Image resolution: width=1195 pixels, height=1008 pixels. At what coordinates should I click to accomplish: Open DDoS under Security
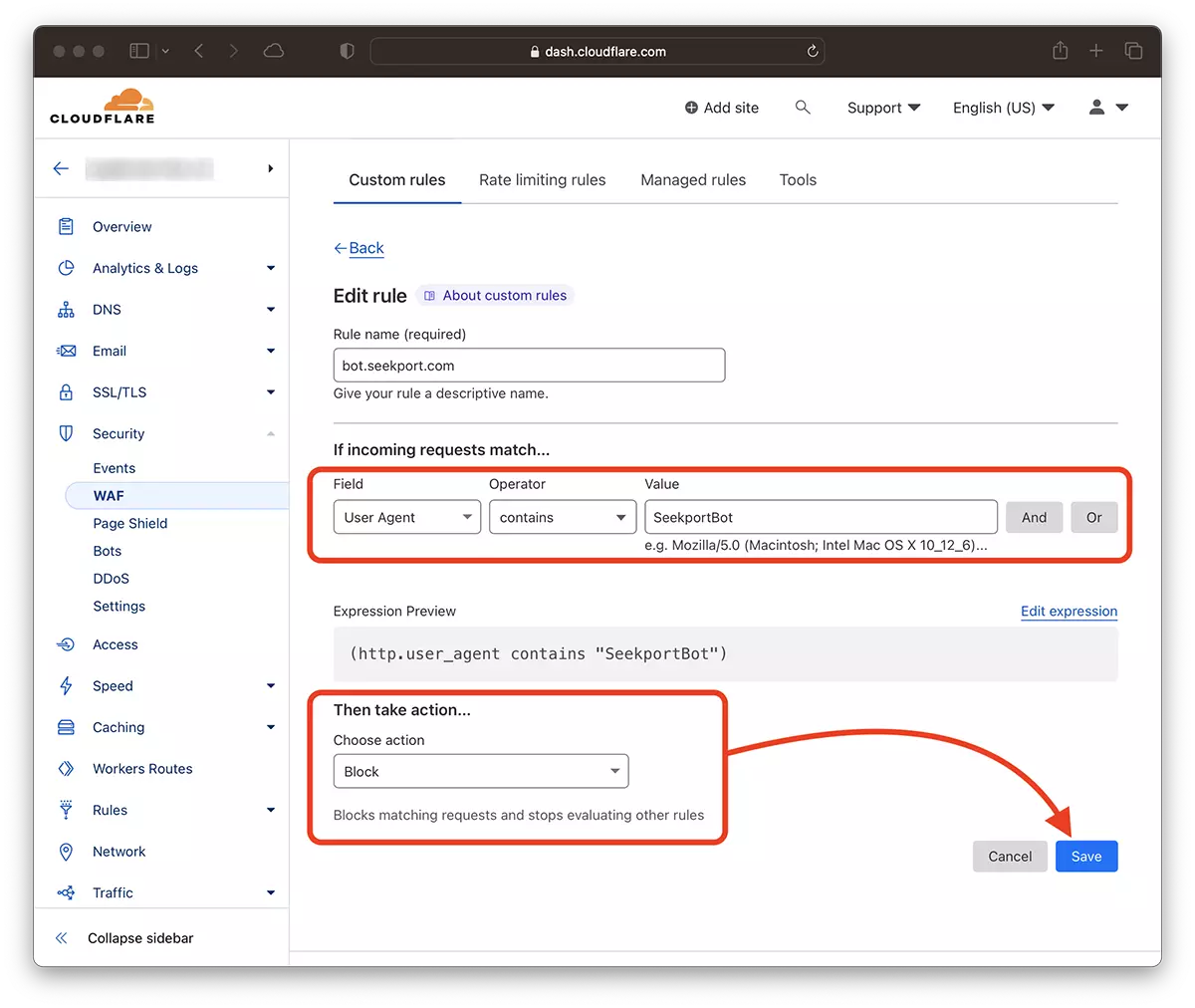click(x=112, y=579)
